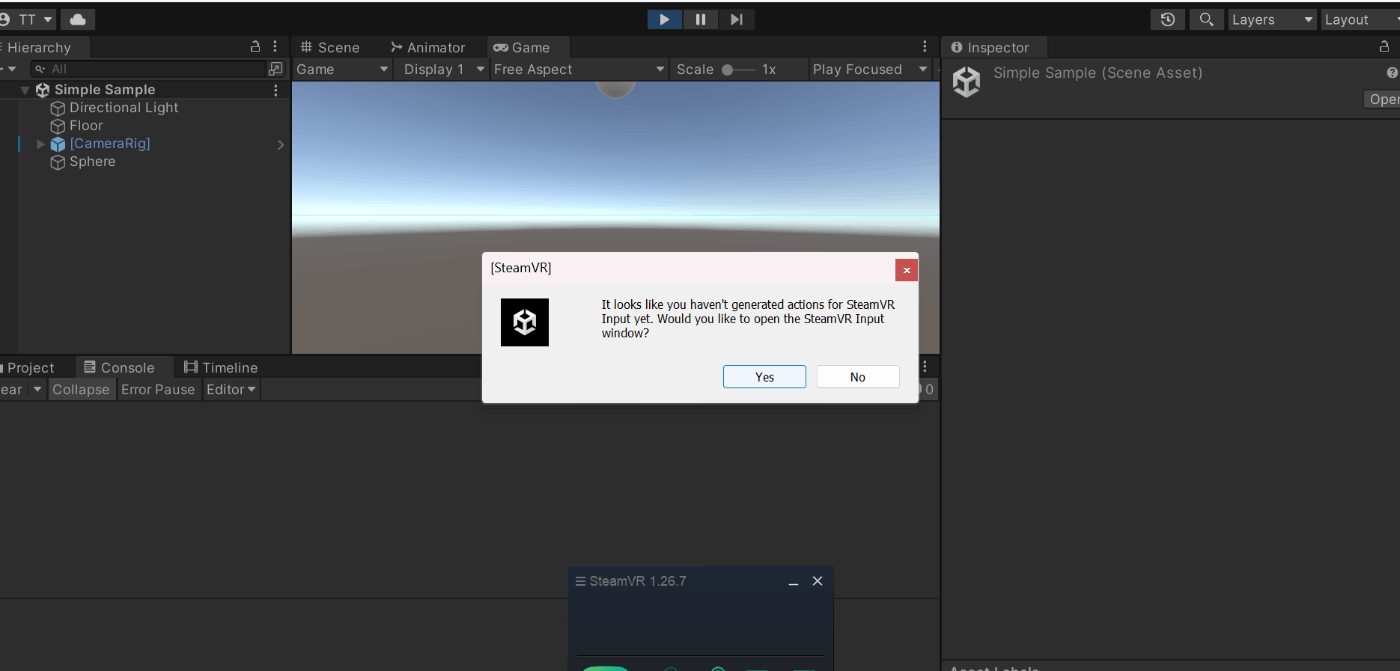Select the Directional Light row text

124,108
